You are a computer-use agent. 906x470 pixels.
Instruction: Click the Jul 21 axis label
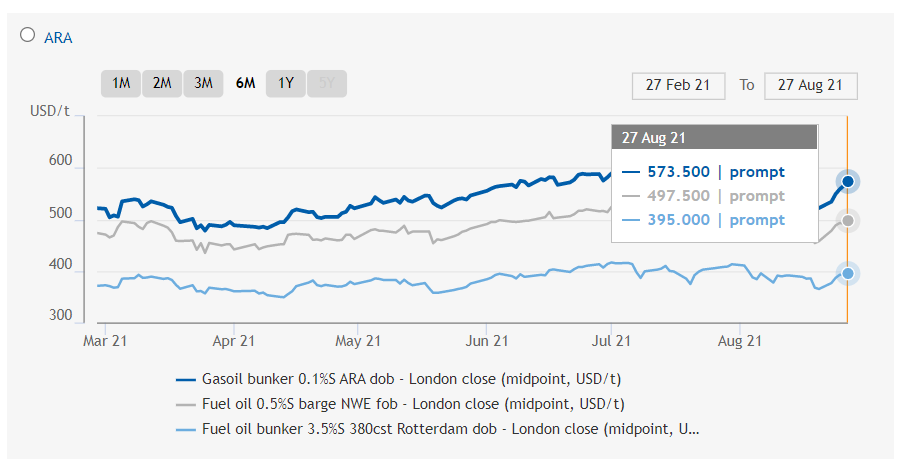click(612, 341)
